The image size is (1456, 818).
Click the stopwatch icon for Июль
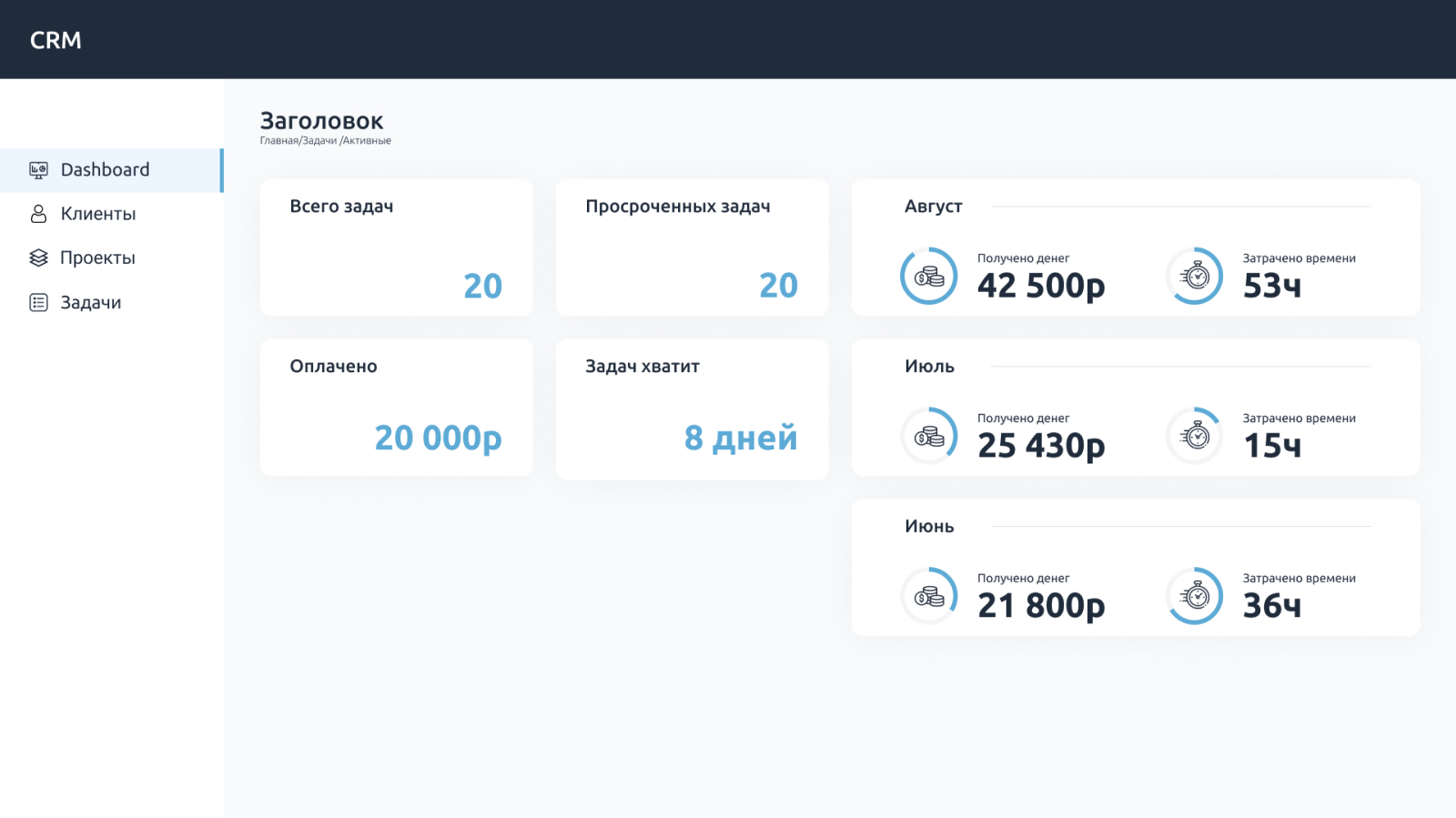(1195, 436)
